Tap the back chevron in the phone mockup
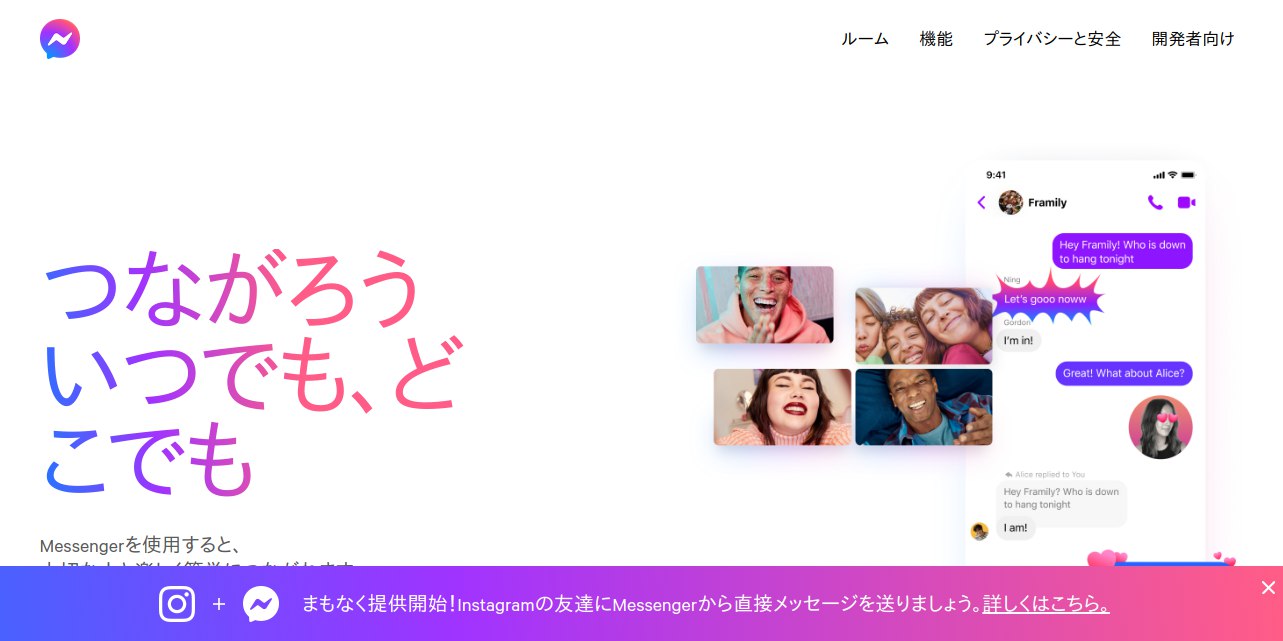The width and height of the screenshot is (1283, 641). click(x=981, y=202)
